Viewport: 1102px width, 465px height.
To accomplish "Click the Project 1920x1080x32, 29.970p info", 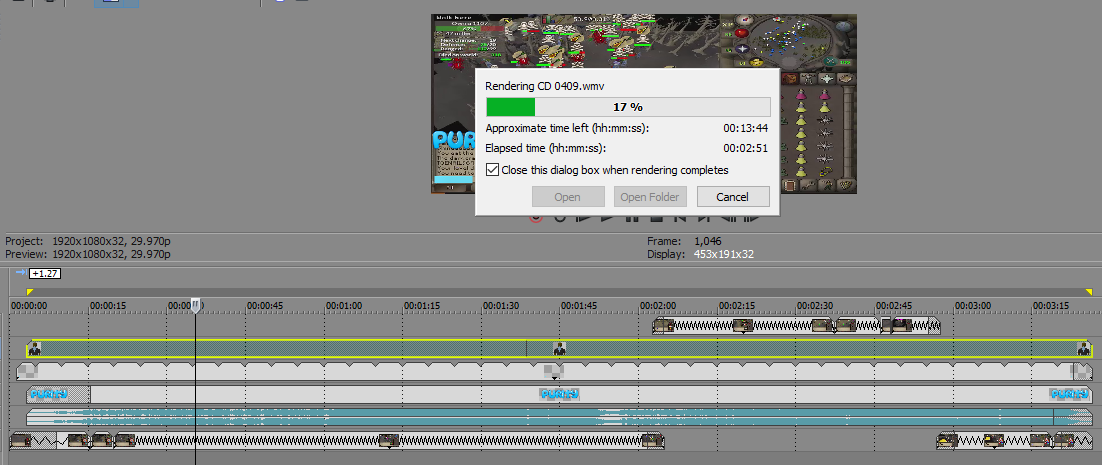I will [x=88, y=241].
